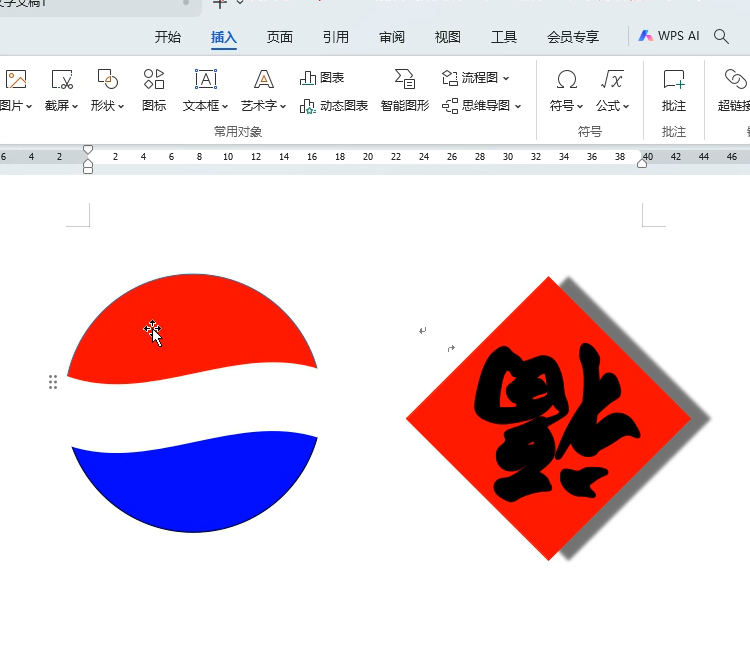
Task: Click the paragraph drag handle dots
Action: pyautogui.click(x=53, y=382)
